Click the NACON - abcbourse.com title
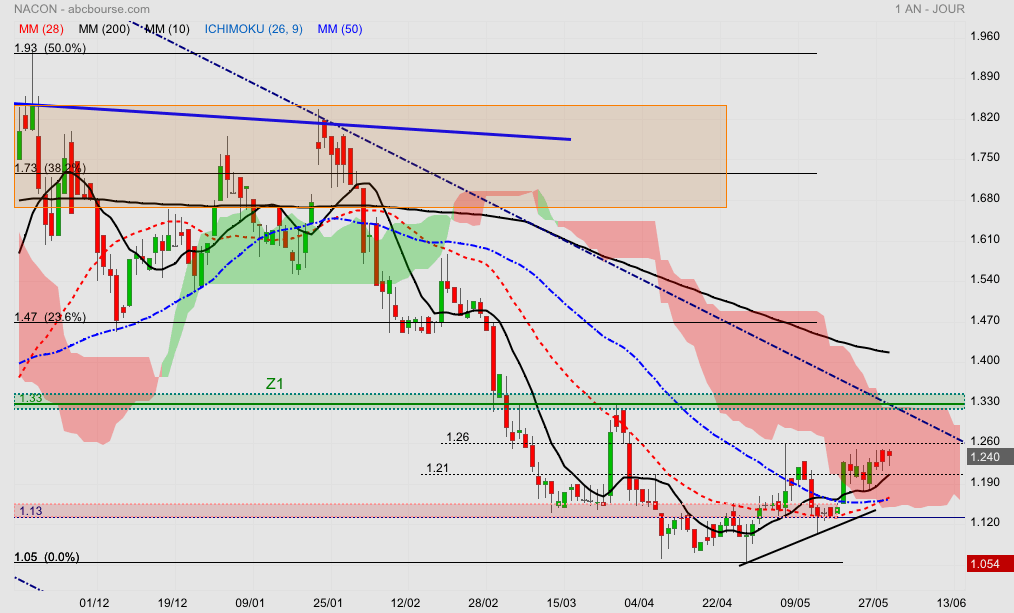Viewport: 1014px width, 613px height. click(x=81, y=9)
